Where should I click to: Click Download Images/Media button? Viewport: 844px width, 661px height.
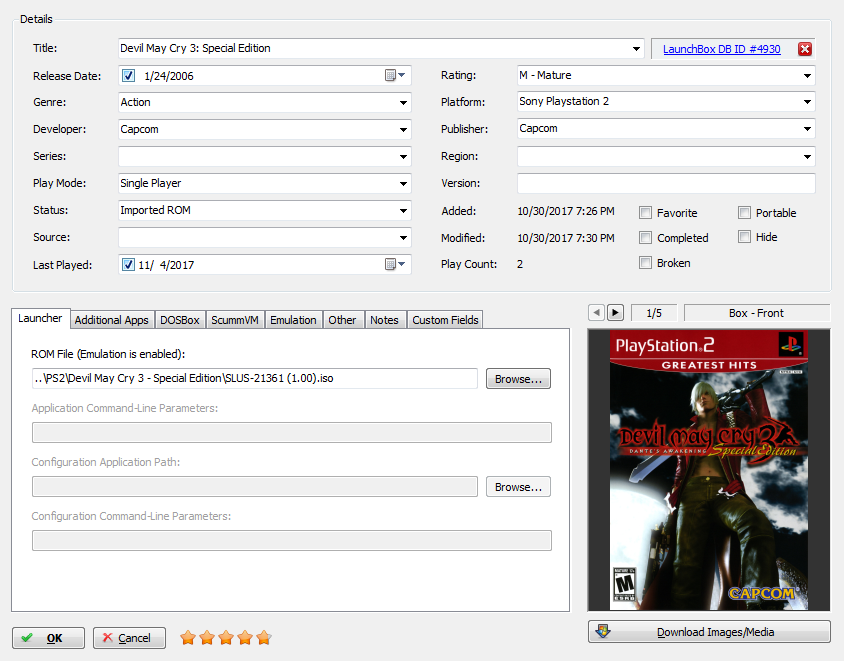709,632
